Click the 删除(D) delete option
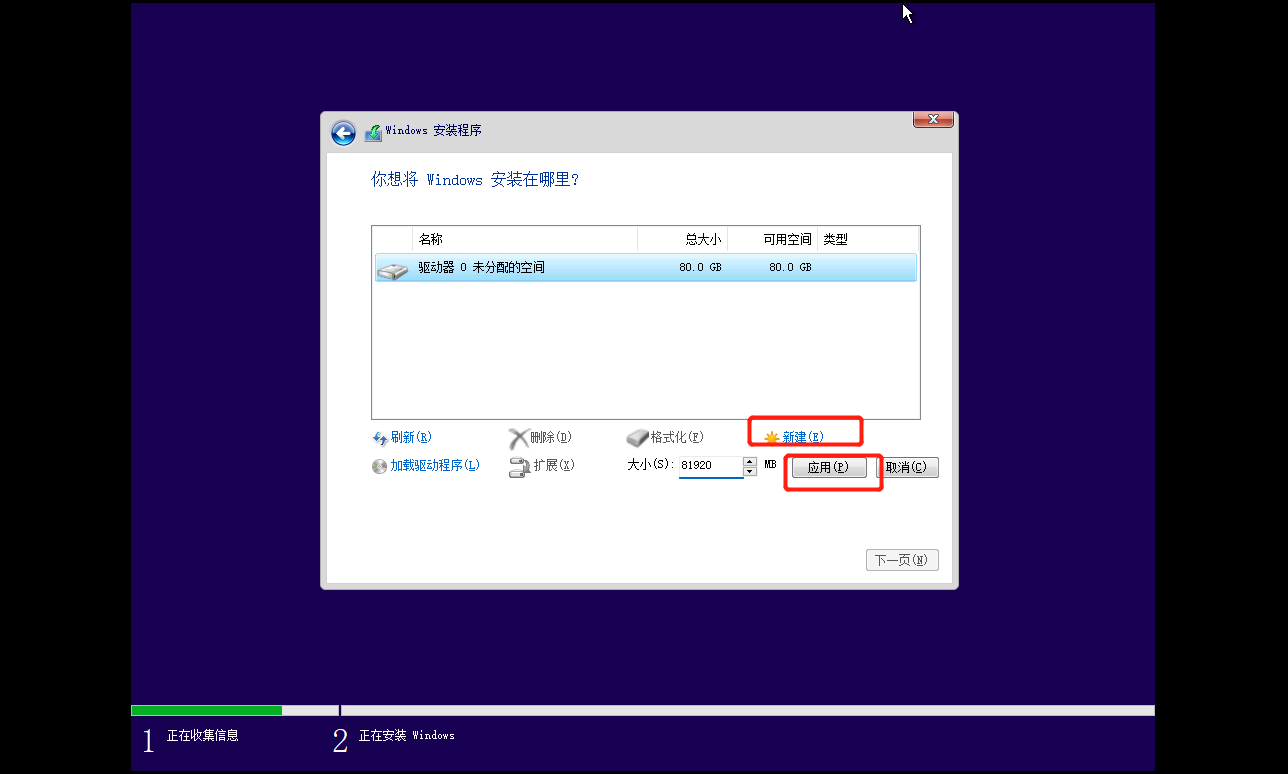 click(x=551, y=438)
